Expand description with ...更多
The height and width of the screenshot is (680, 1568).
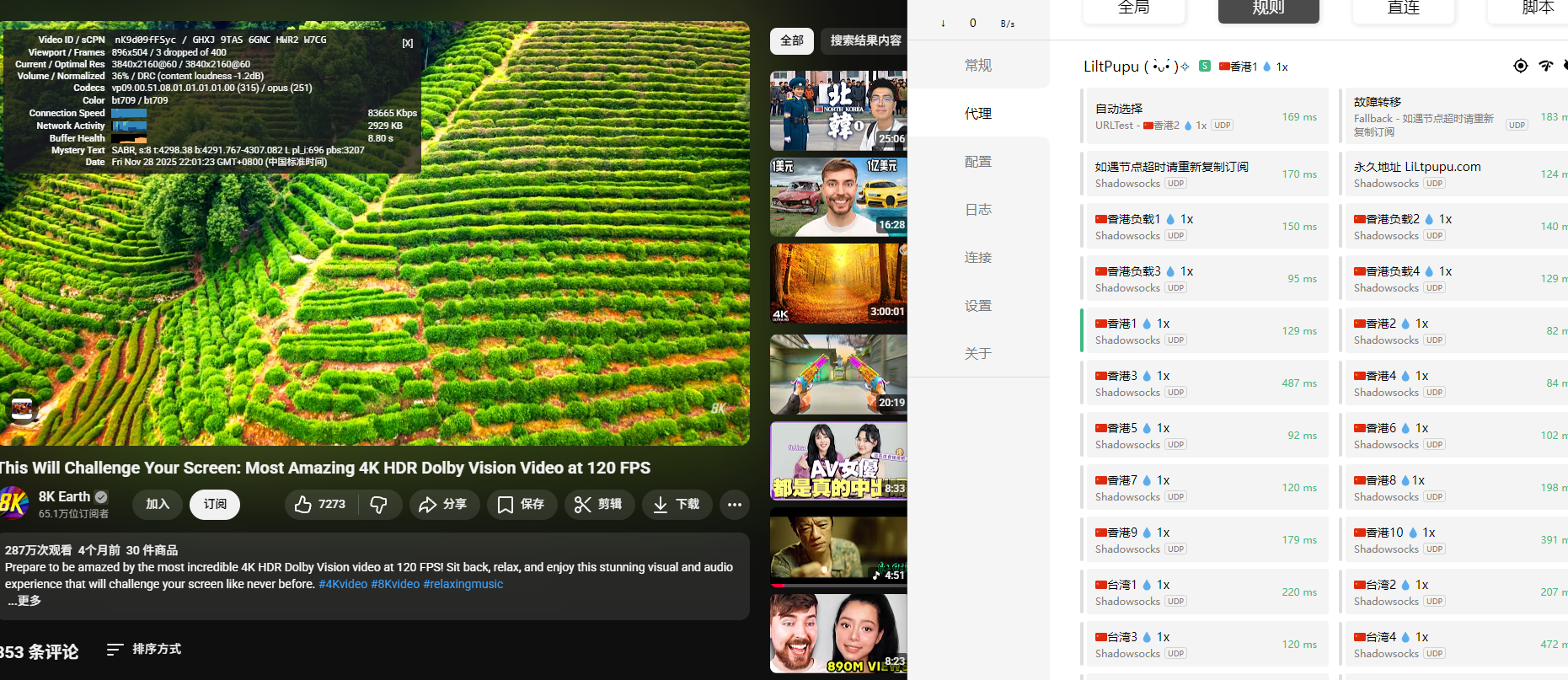tap(24, 601)
